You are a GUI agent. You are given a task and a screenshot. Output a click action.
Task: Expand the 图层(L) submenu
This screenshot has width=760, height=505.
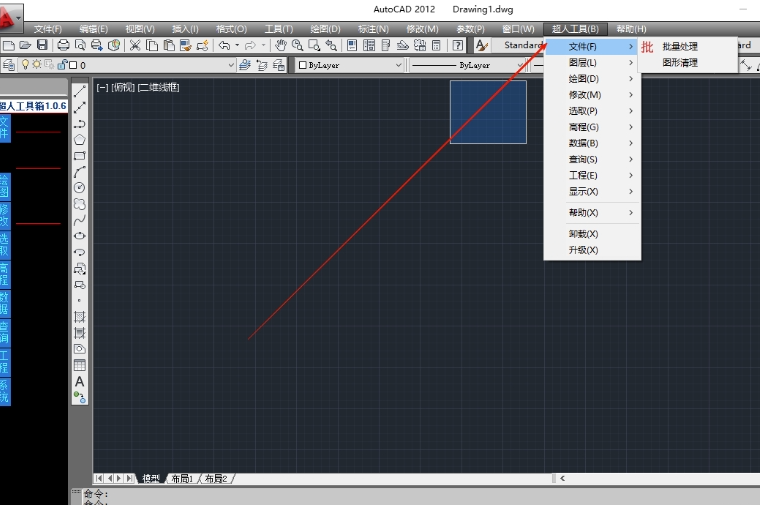pos(592,63)
